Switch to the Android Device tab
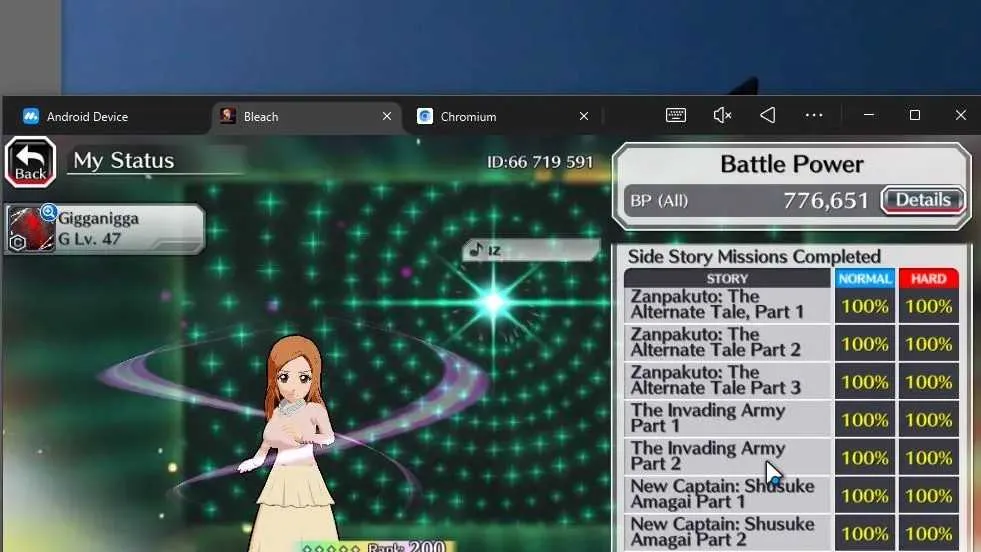Image resolution: width=981 pixels, height=552 pixels. [105, 116]
